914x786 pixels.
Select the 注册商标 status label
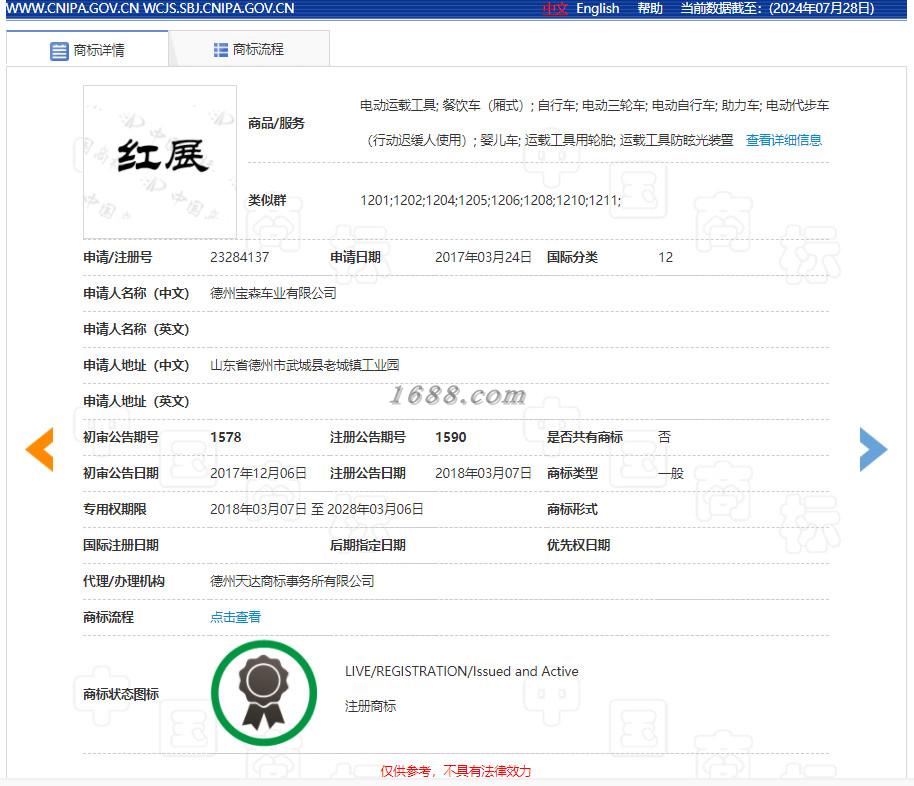pyautogui.click(x=370, y=707)
